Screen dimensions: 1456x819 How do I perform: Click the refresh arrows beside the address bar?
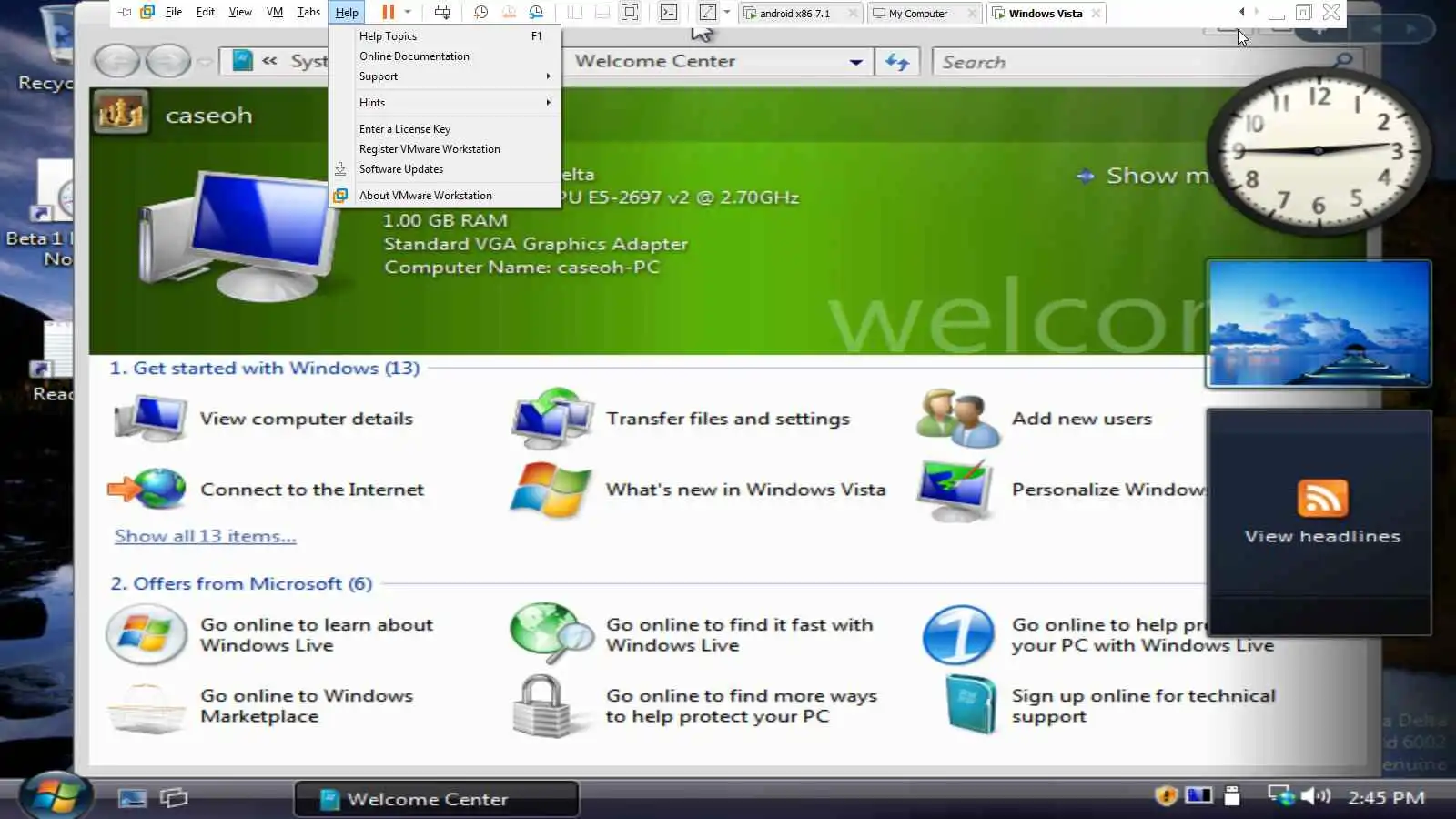click(897, 62)
